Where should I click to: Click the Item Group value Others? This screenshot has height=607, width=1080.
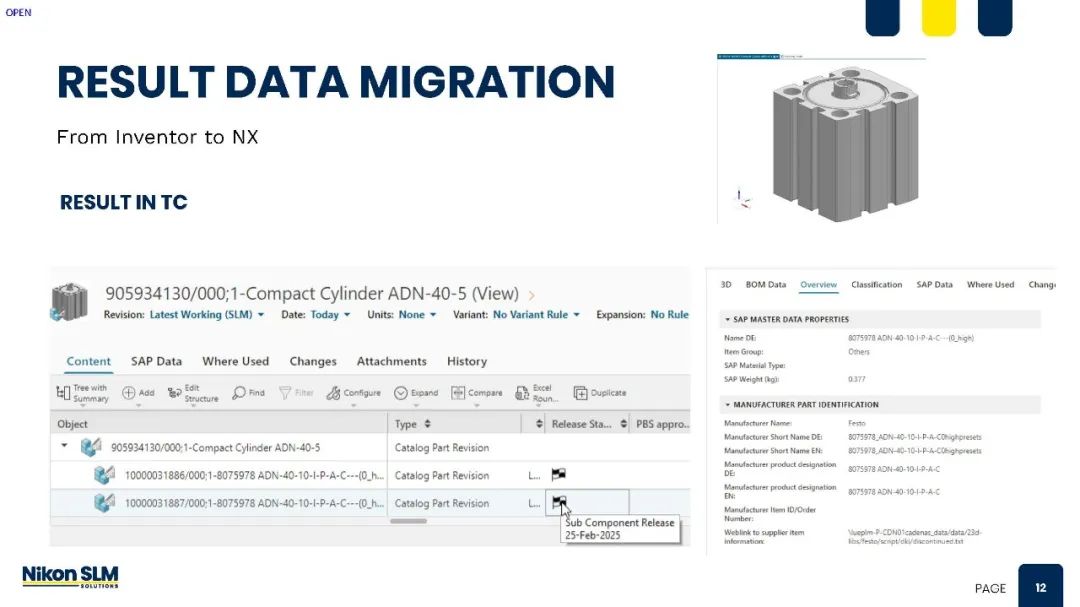[859, 351]
